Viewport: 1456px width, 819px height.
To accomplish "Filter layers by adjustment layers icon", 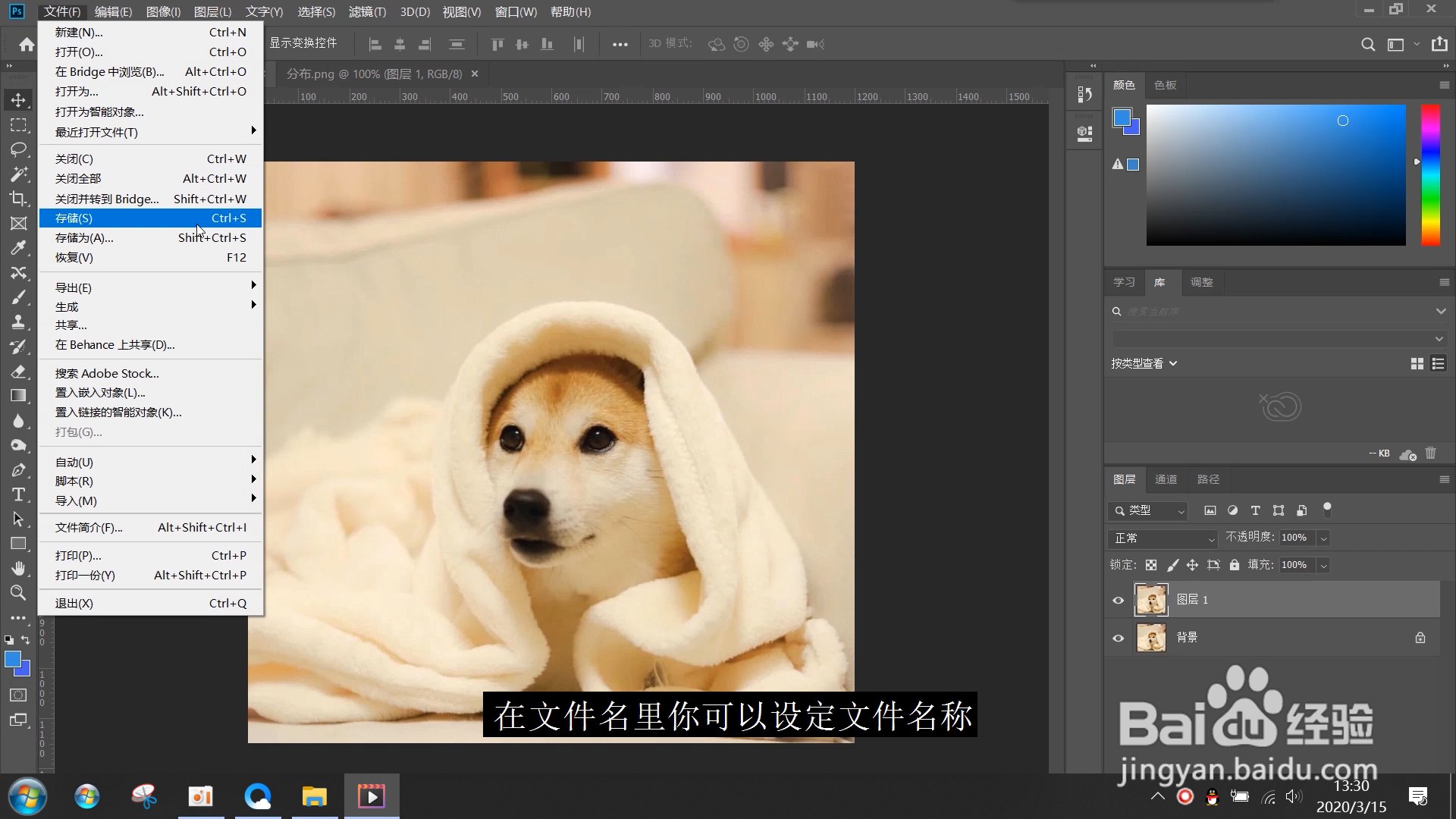I will [x=1232, y=510].
